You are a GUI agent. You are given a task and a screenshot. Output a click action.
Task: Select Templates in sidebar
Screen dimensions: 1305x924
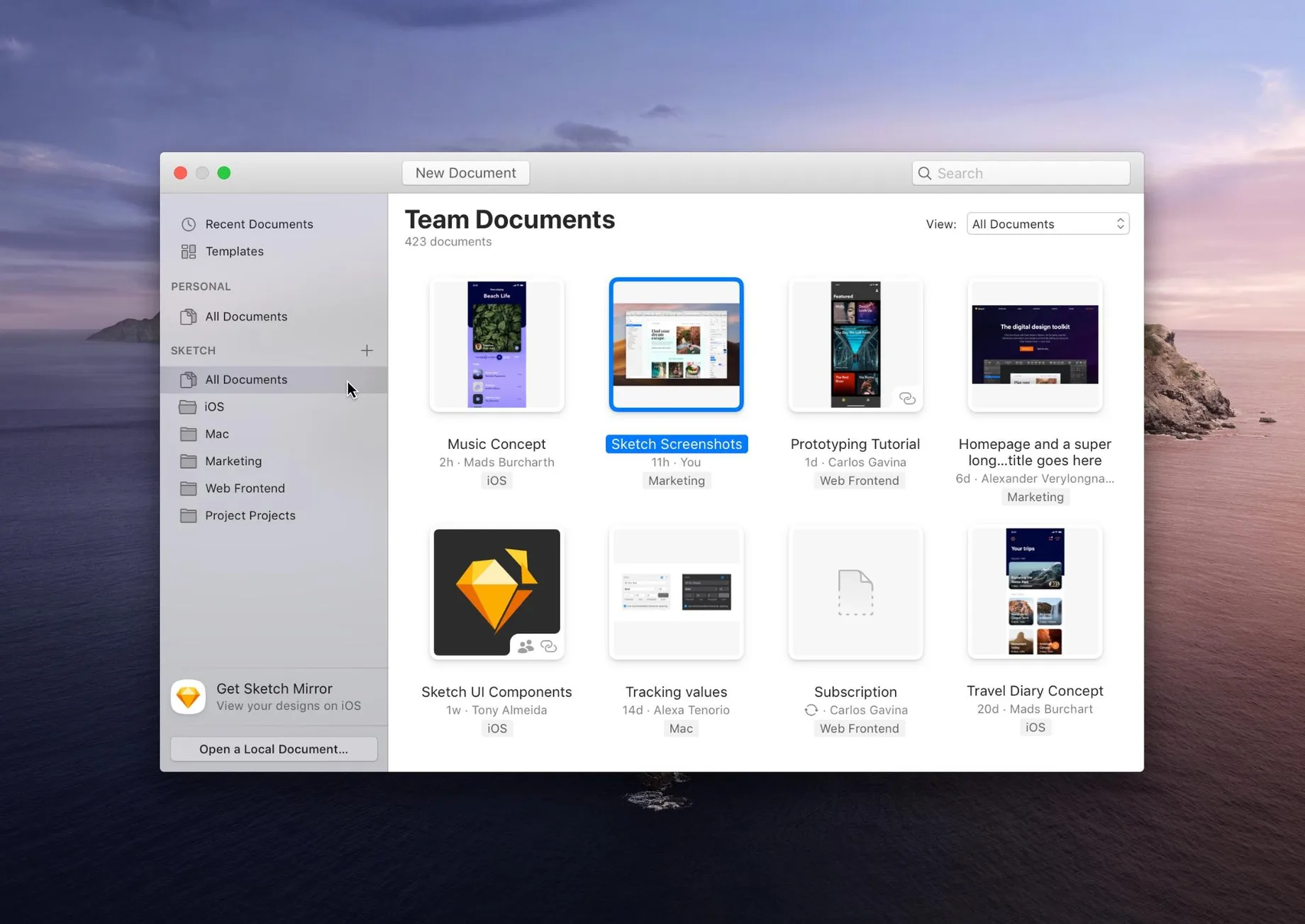click(x=274, y=251)
